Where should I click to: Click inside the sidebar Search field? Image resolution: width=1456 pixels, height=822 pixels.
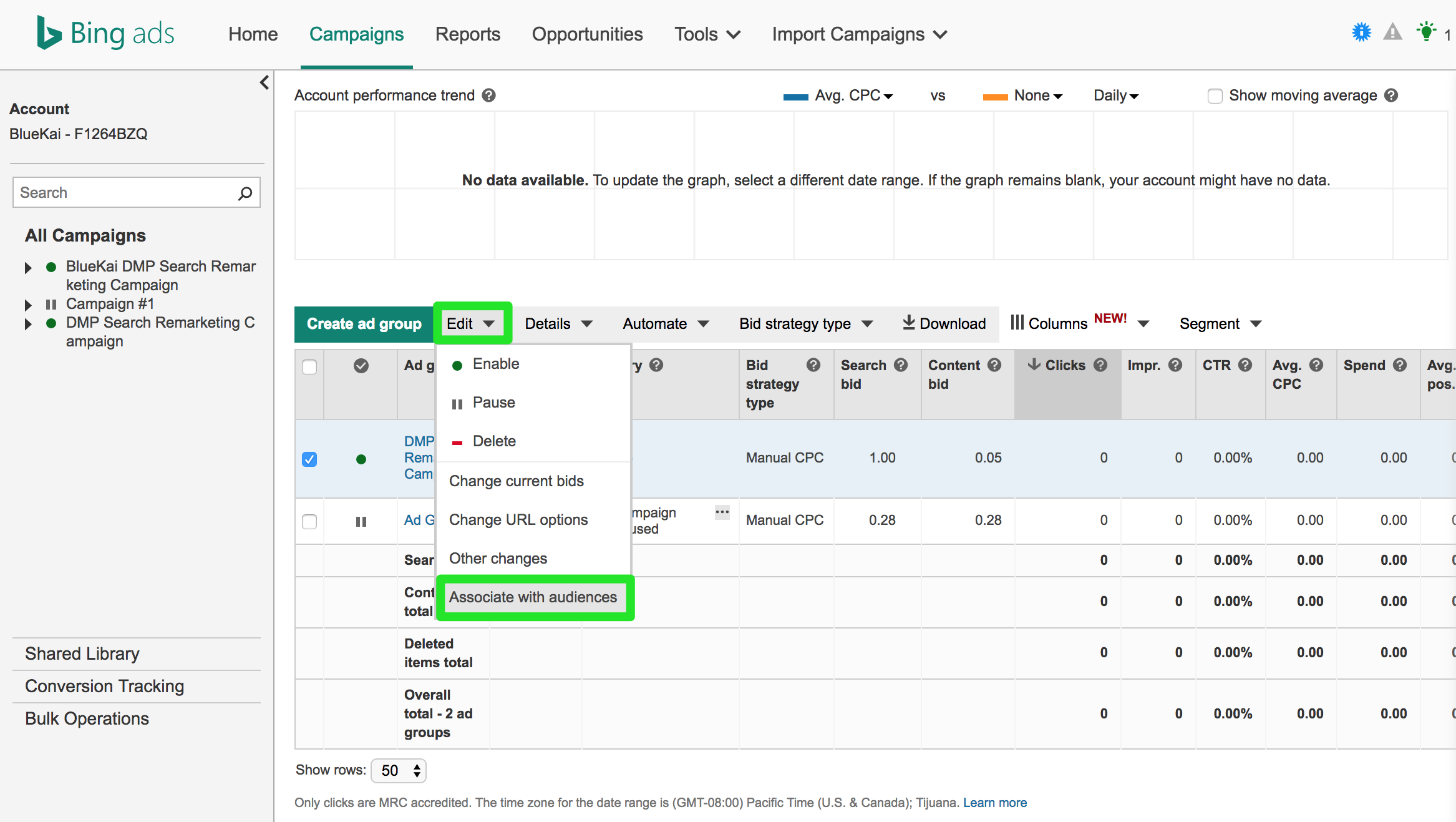click(125, 193)
